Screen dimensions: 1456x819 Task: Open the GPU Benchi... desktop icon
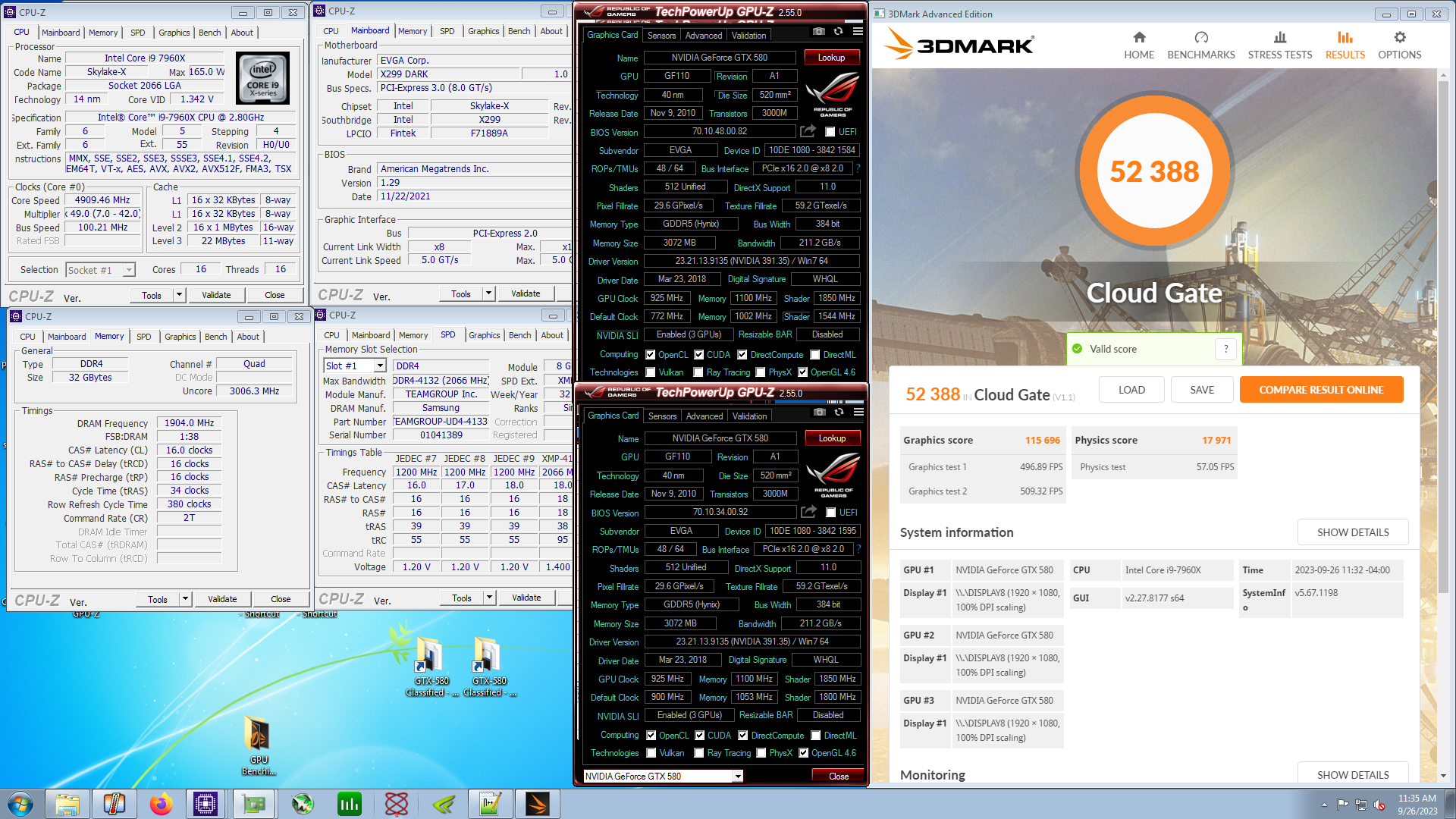[x=259, y=745]
